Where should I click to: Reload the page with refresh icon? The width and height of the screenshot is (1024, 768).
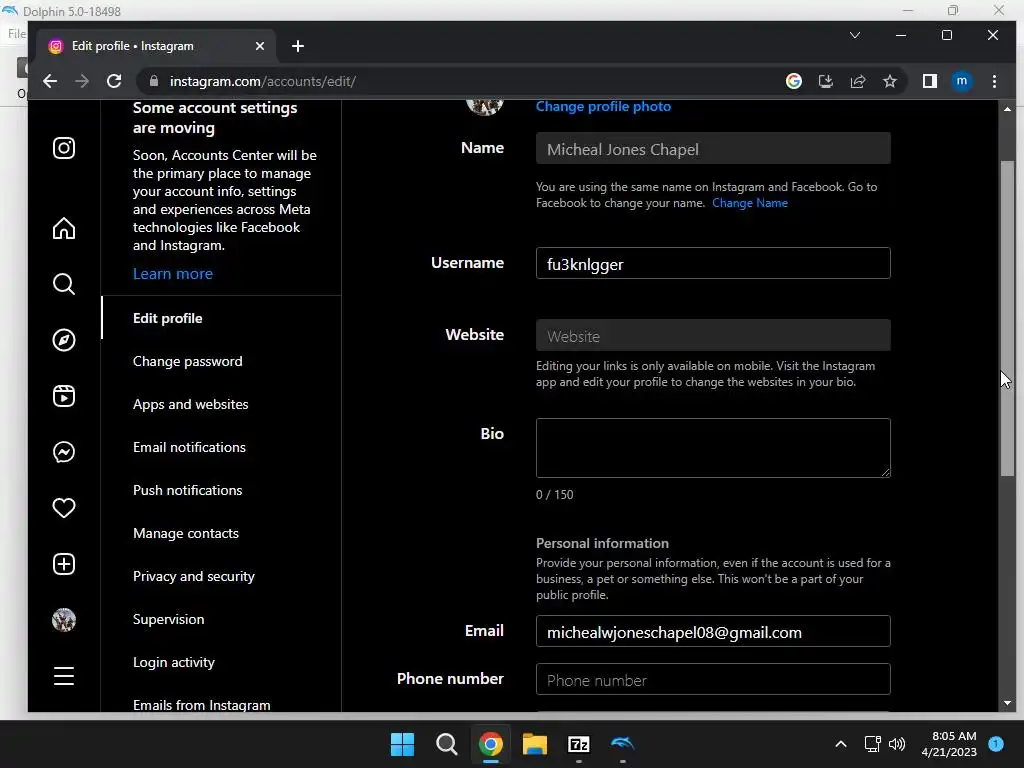[114, 81]
